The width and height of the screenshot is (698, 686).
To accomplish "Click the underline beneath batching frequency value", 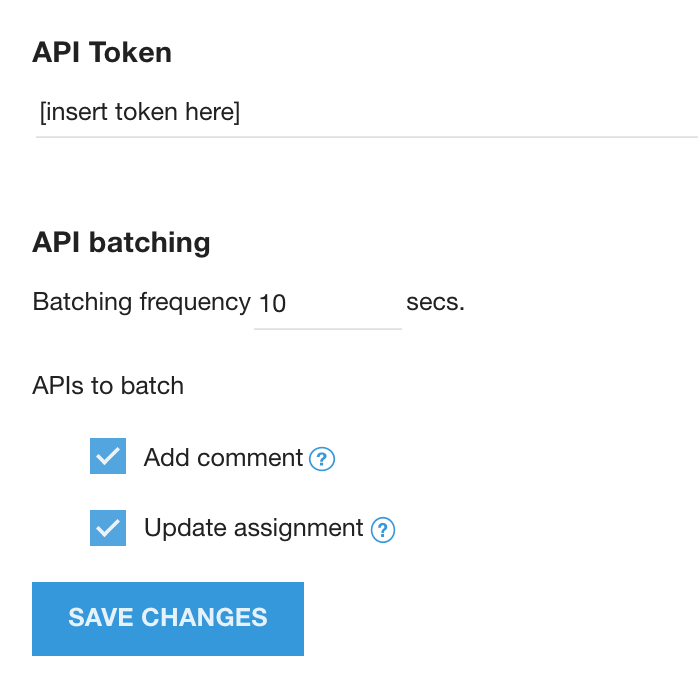I will [328, 328].
